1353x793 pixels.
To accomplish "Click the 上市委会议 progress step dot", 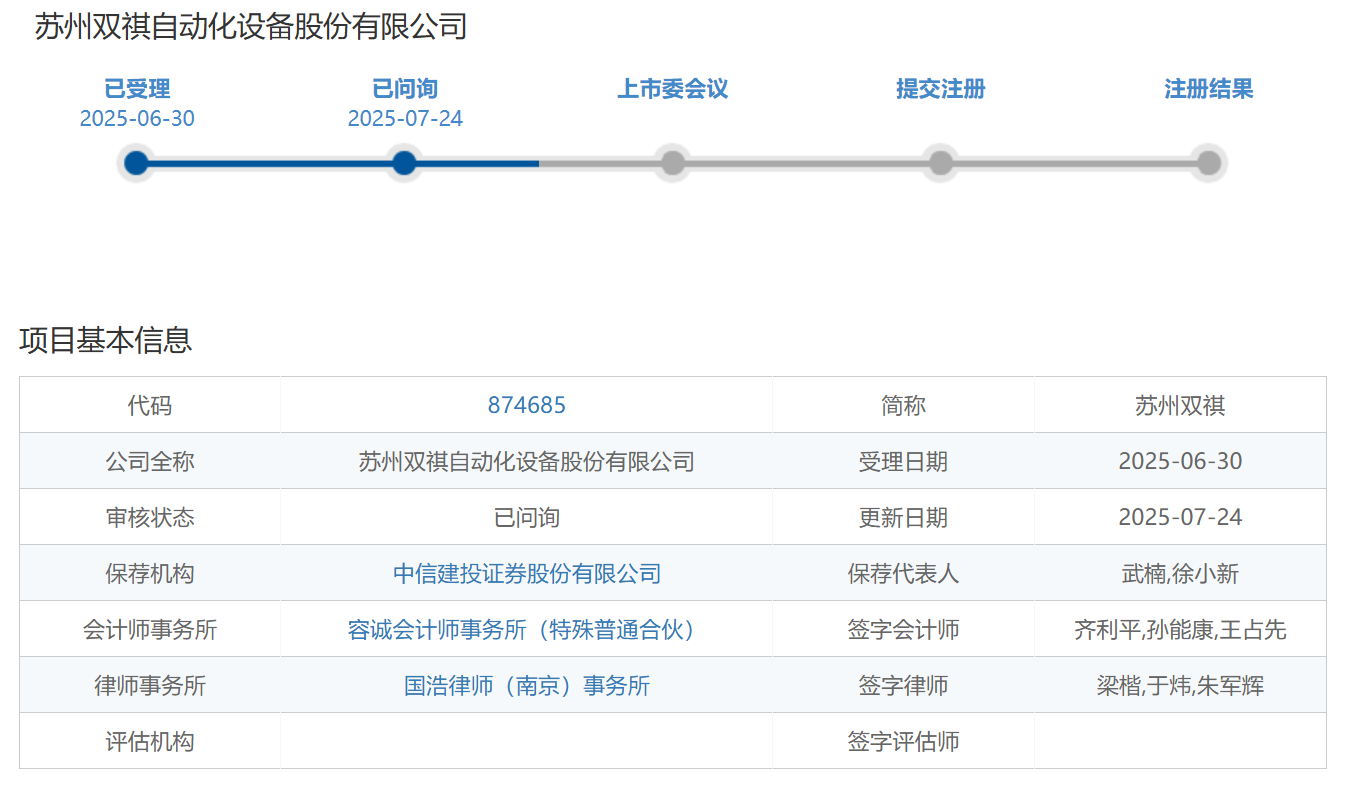I will tap(673, 163).
